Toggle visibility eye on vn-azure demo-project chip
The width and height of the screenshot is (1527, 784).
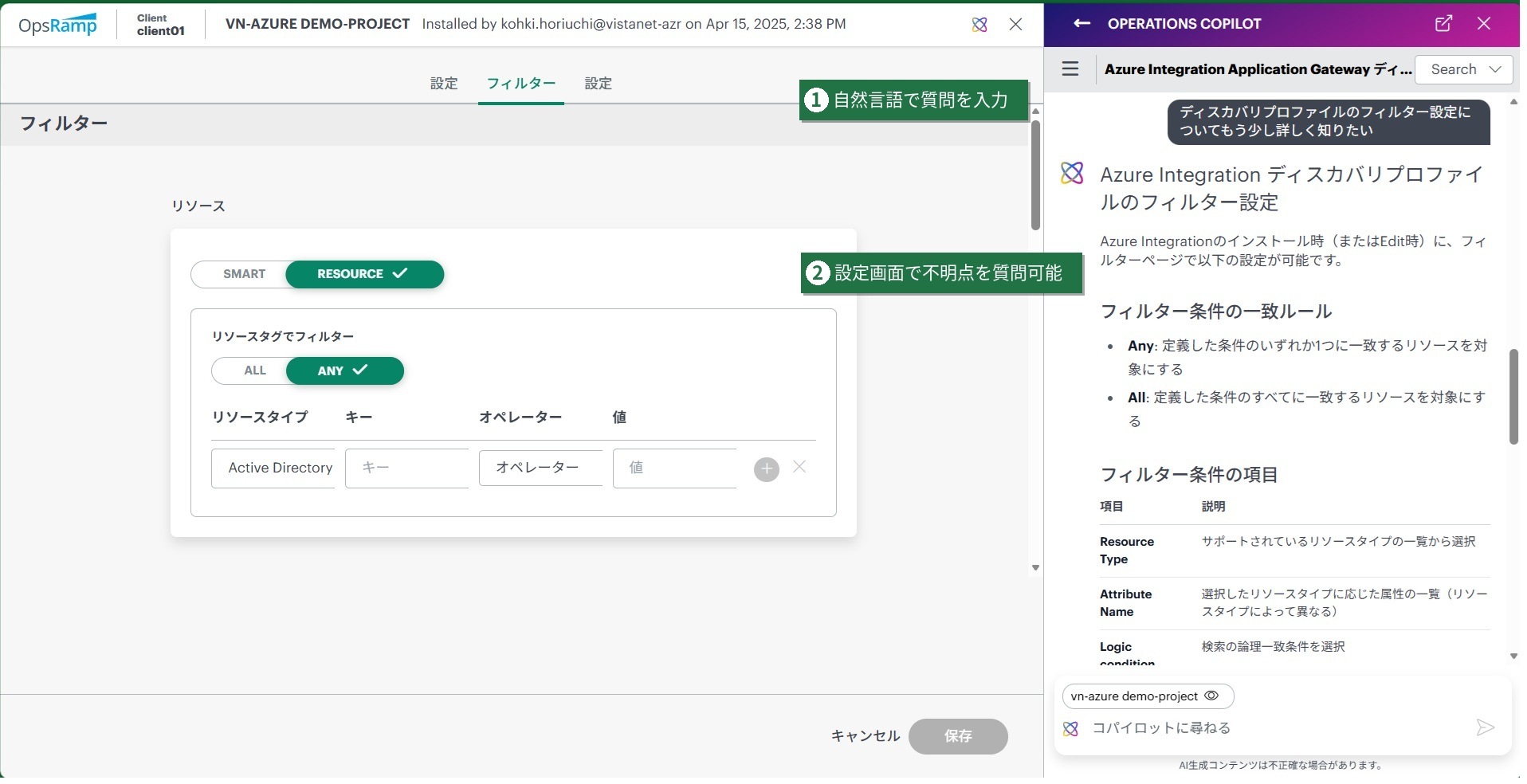(1211, 696)
